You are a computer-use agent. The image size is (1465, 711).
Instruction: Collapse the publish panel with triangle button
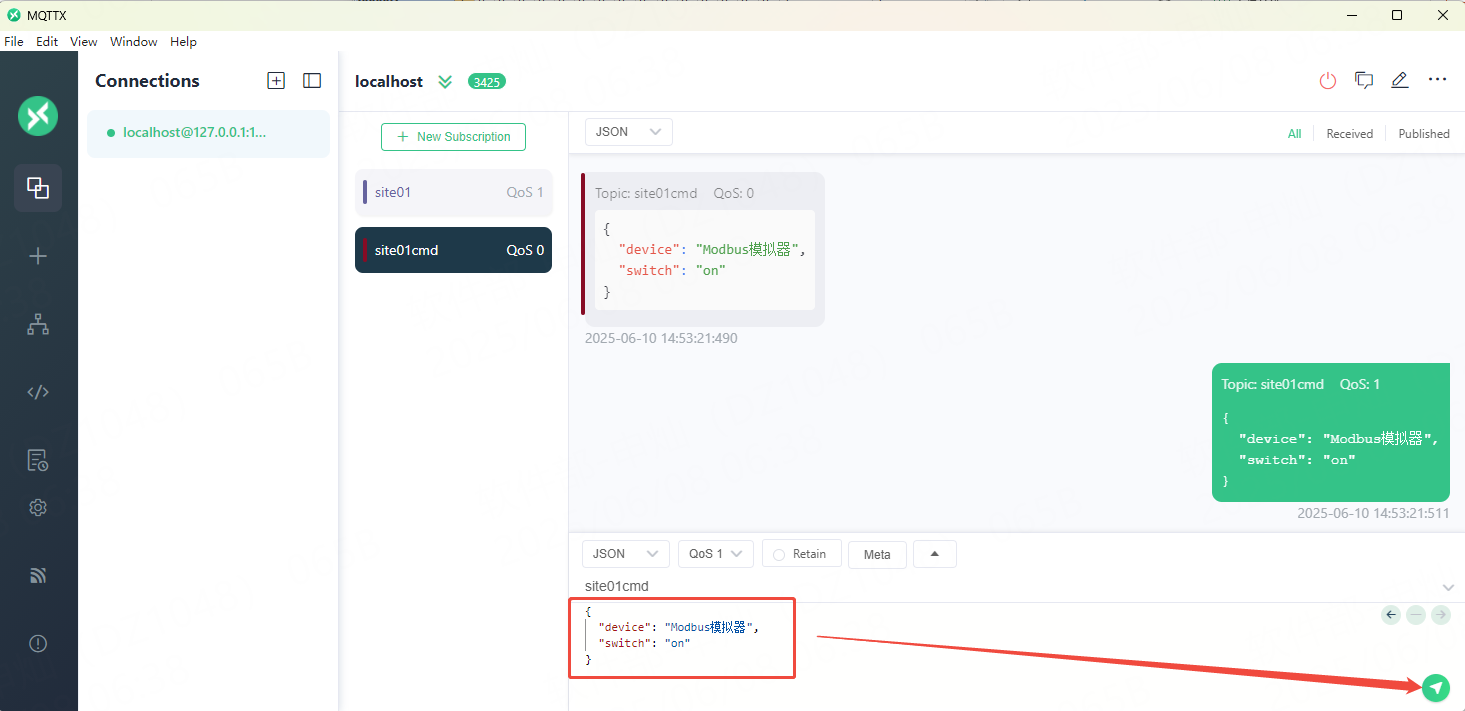click(934, 554)
